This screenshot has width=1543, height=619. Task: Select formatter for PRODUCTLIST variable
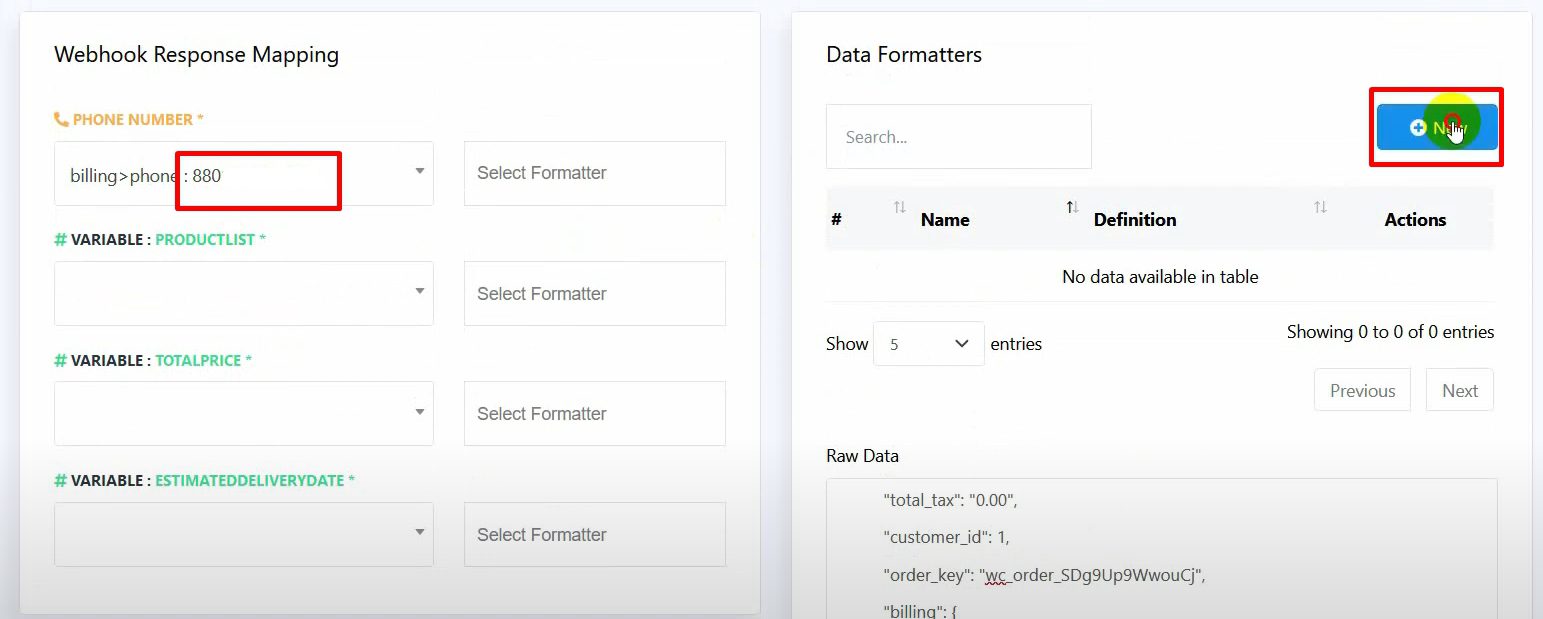click(x=594, y=294)
